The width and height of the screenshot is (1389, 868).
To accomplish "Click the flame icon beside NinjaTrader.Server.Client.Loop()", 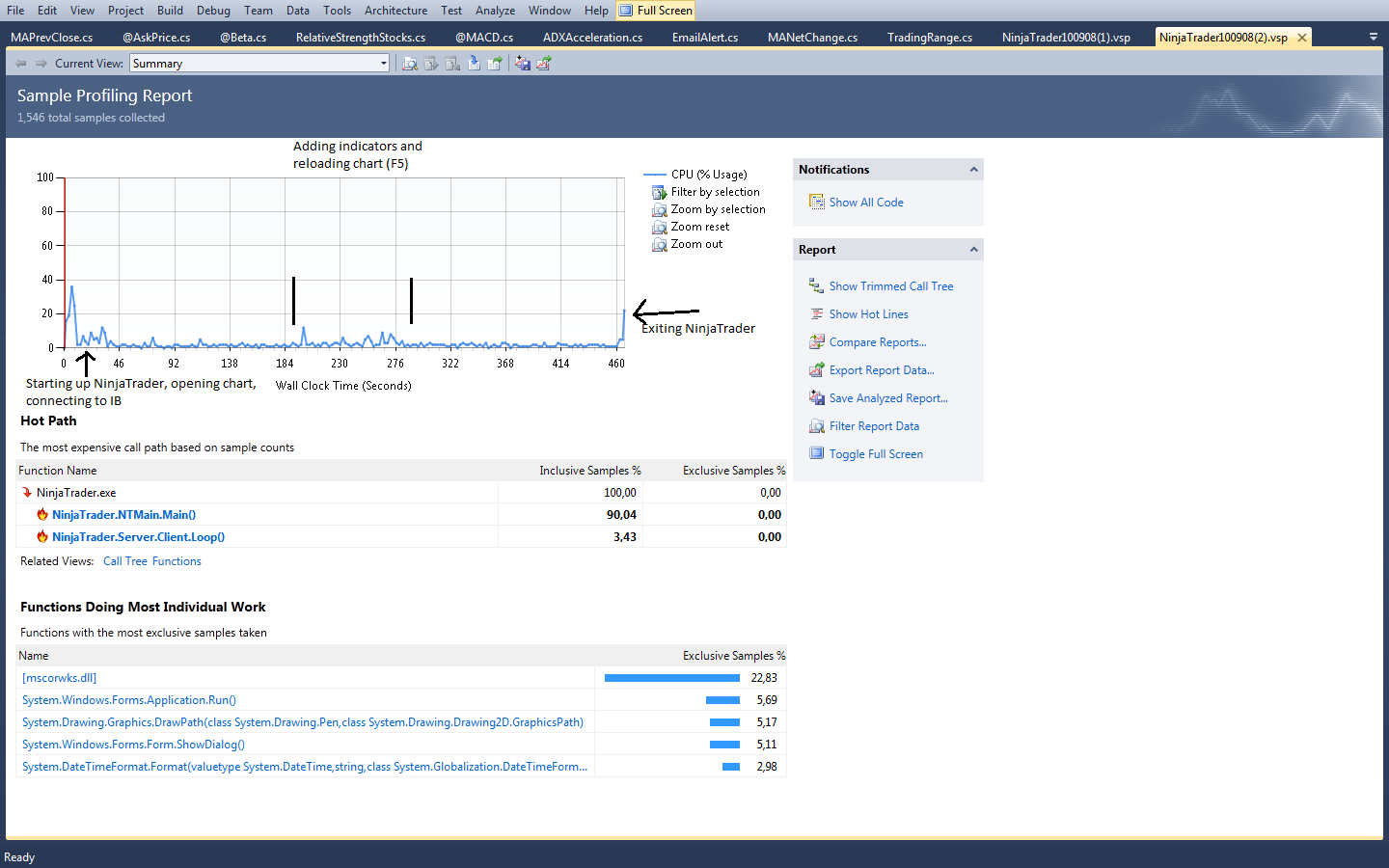I will pos(42,537).
